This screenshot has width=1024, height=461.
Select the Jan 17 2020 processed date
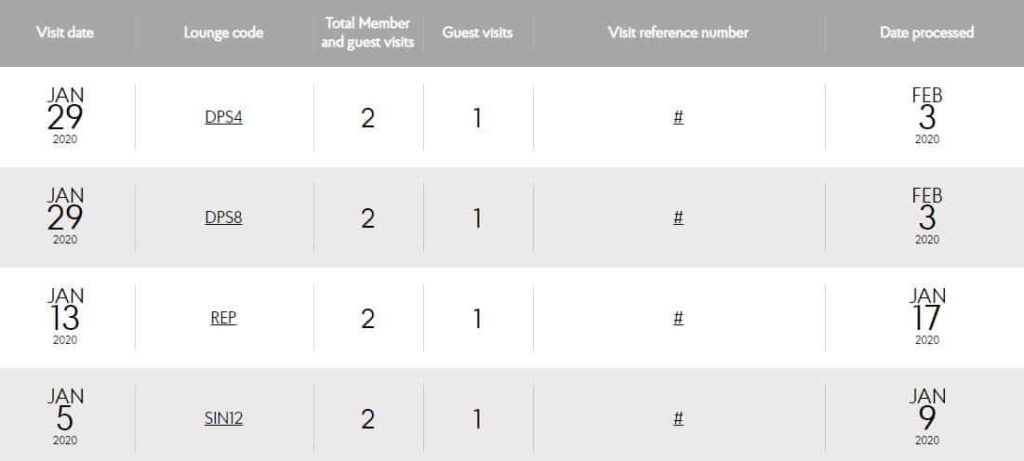coord(927,317)
